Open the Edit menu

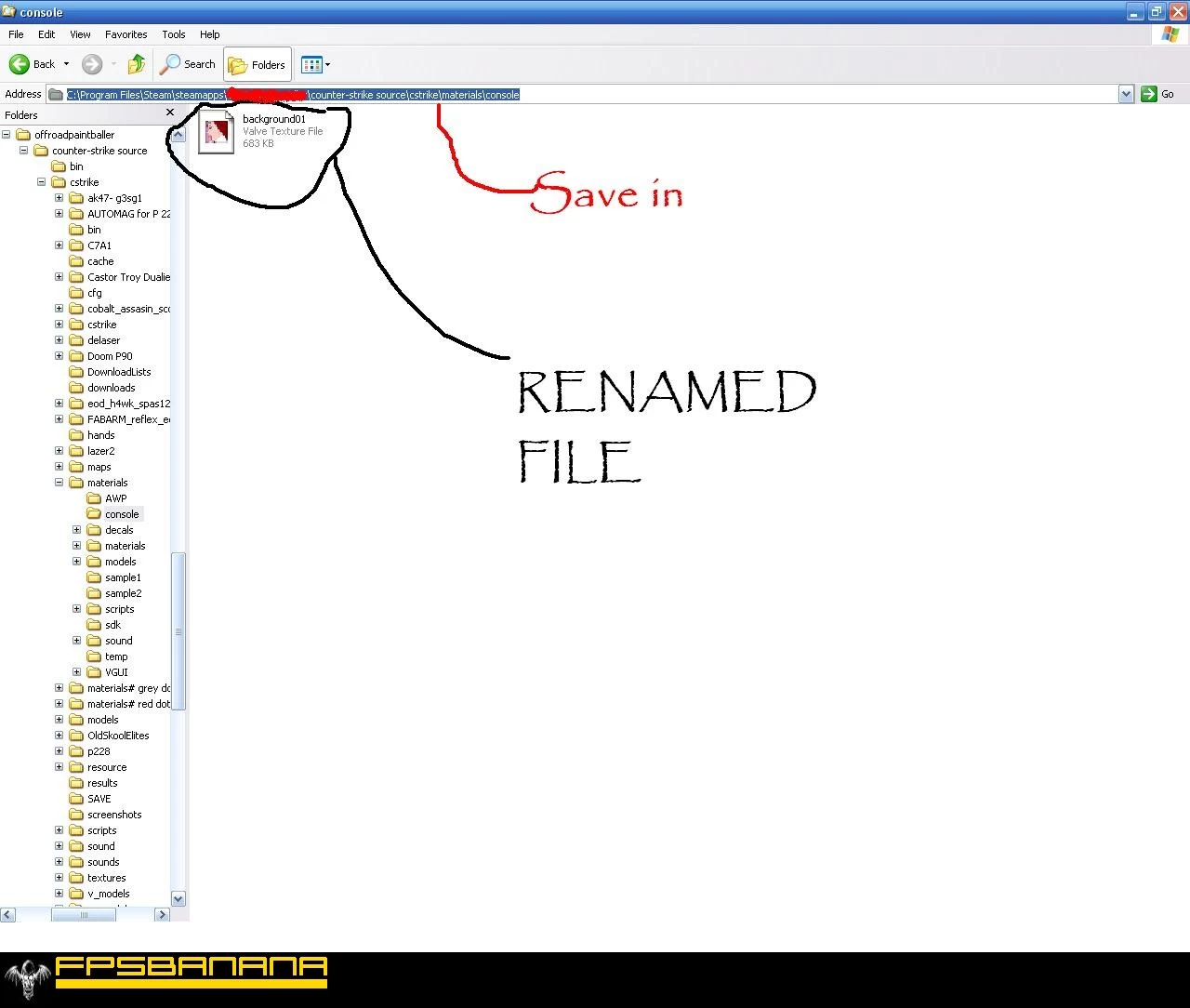click(46, 34)
